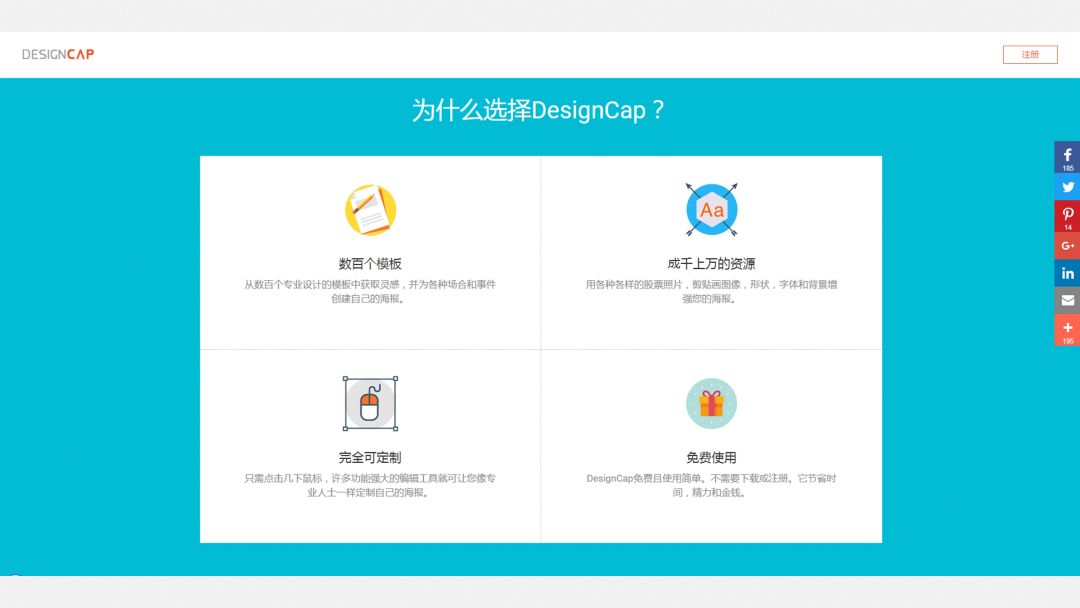
Task: Click the Aa resources hexagon icon
Action: tap(712, 209)
